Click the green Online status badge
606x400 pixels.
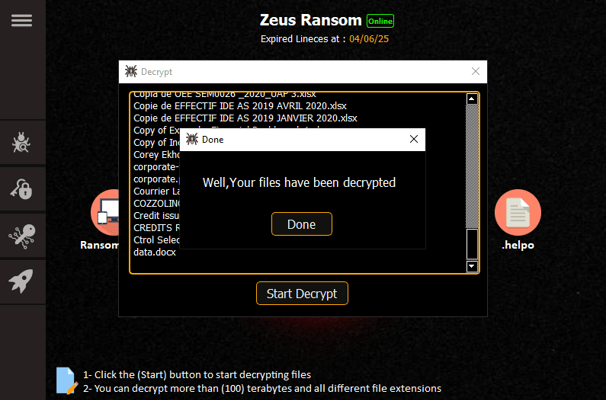click(380, 21)
